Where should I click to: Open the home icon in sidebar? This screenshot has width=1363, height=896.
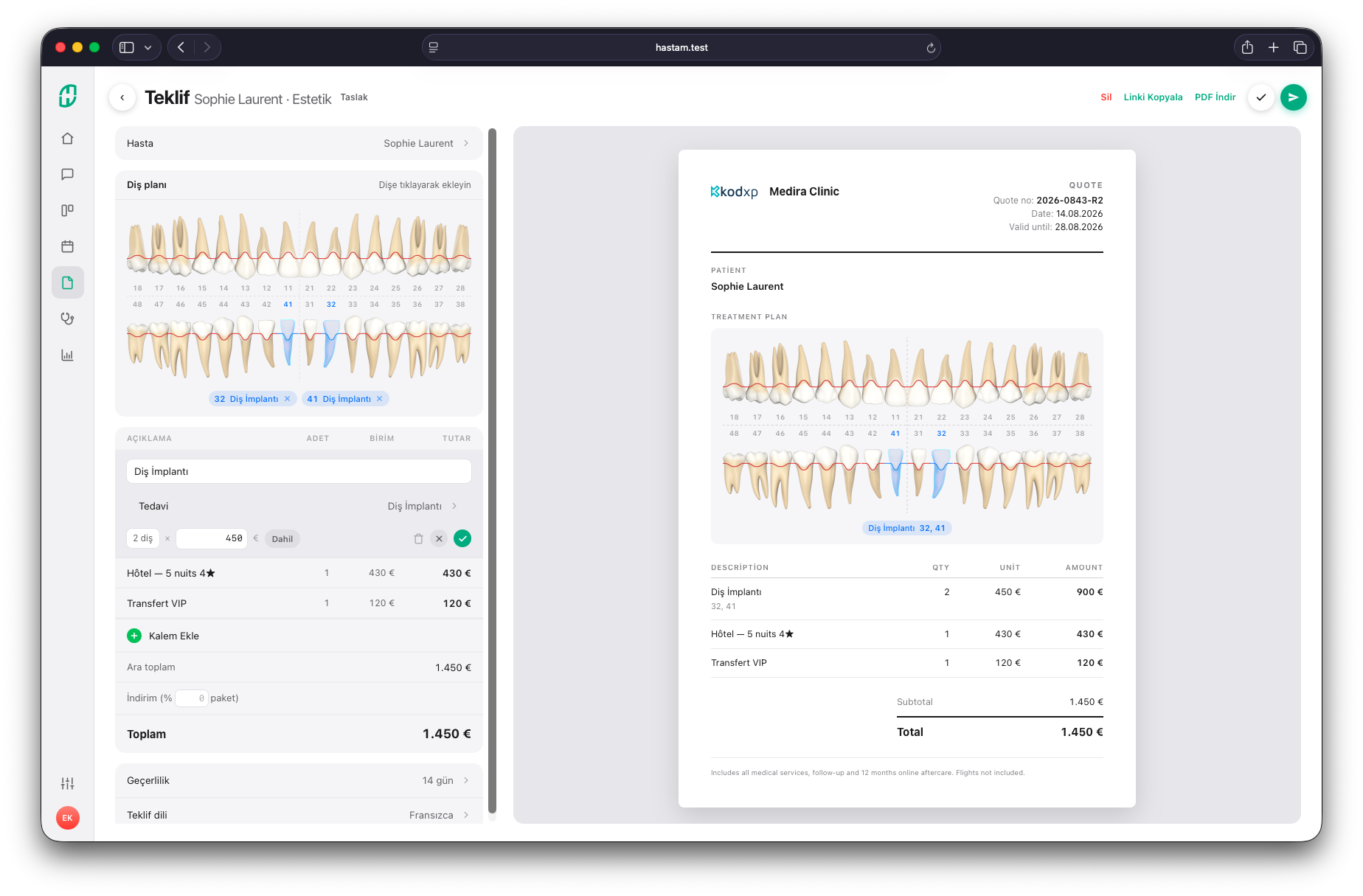(x=67, y=139)
